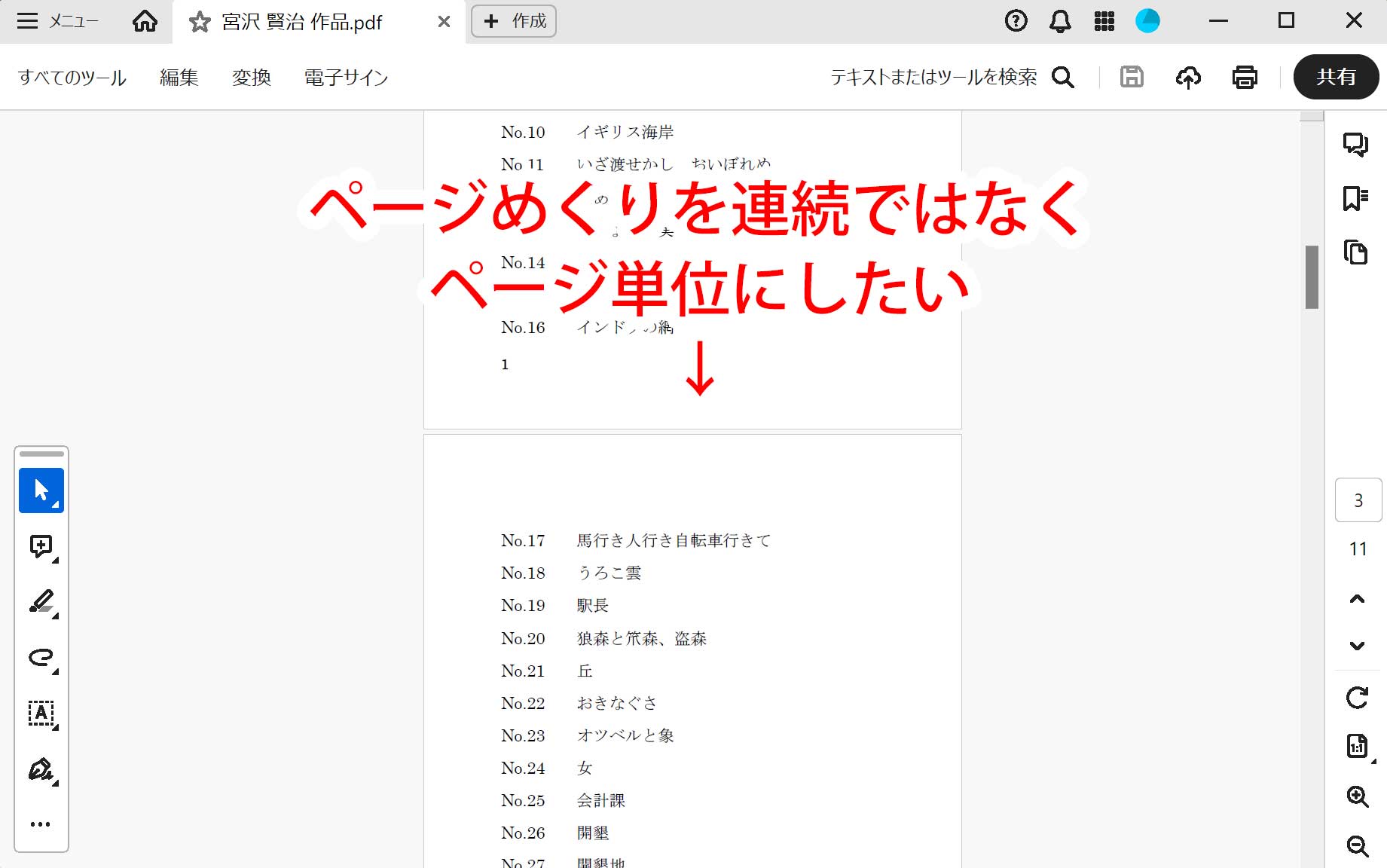Go to next page down chevron

pyautogui.click(x=1358, y=645)
